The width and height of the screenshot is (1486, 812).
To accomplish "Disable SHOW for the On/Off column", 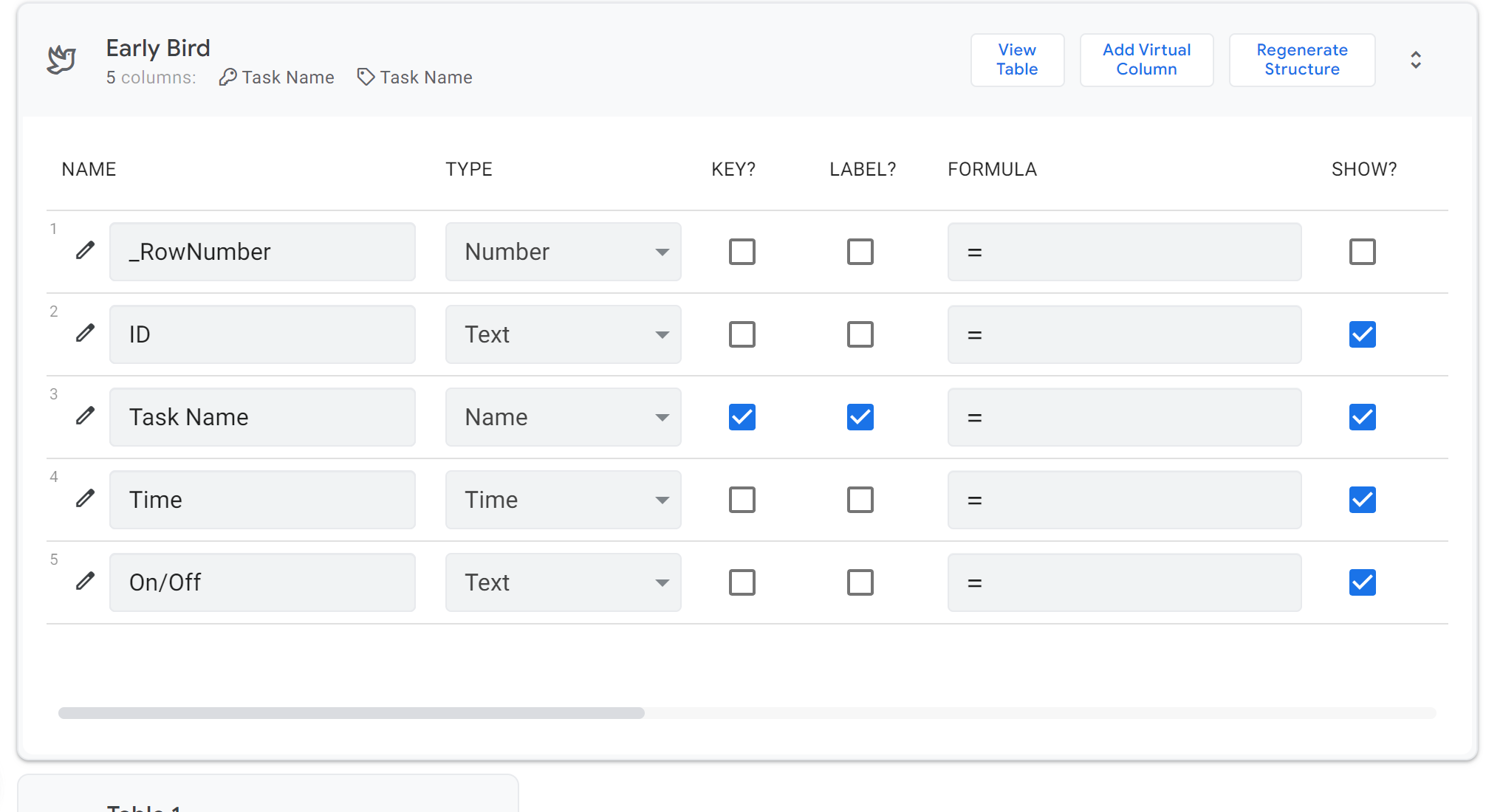I will 1362,582.
